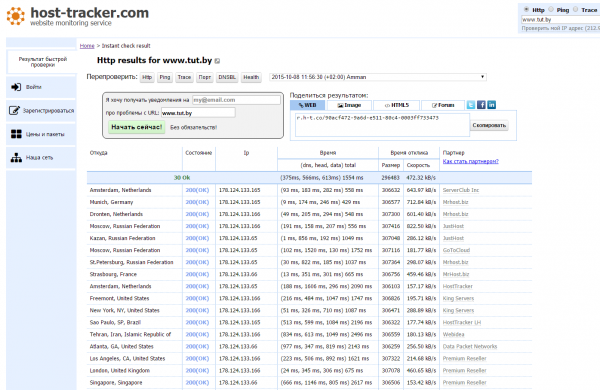
Task: Click the '30 Ok' summary row text
Action: [x=182, y=178]
